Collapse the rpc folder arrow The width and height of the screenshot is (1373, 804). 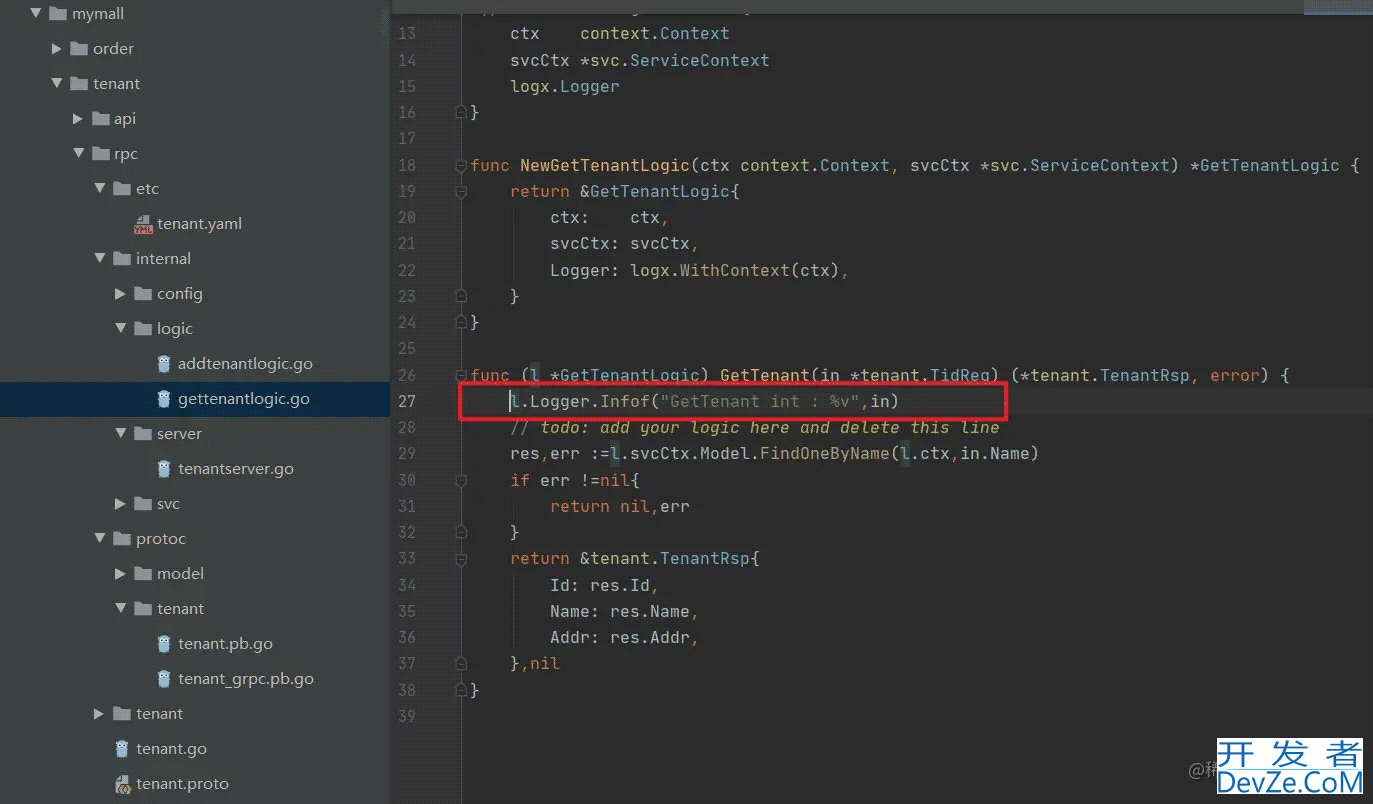[x=78, y=154]
